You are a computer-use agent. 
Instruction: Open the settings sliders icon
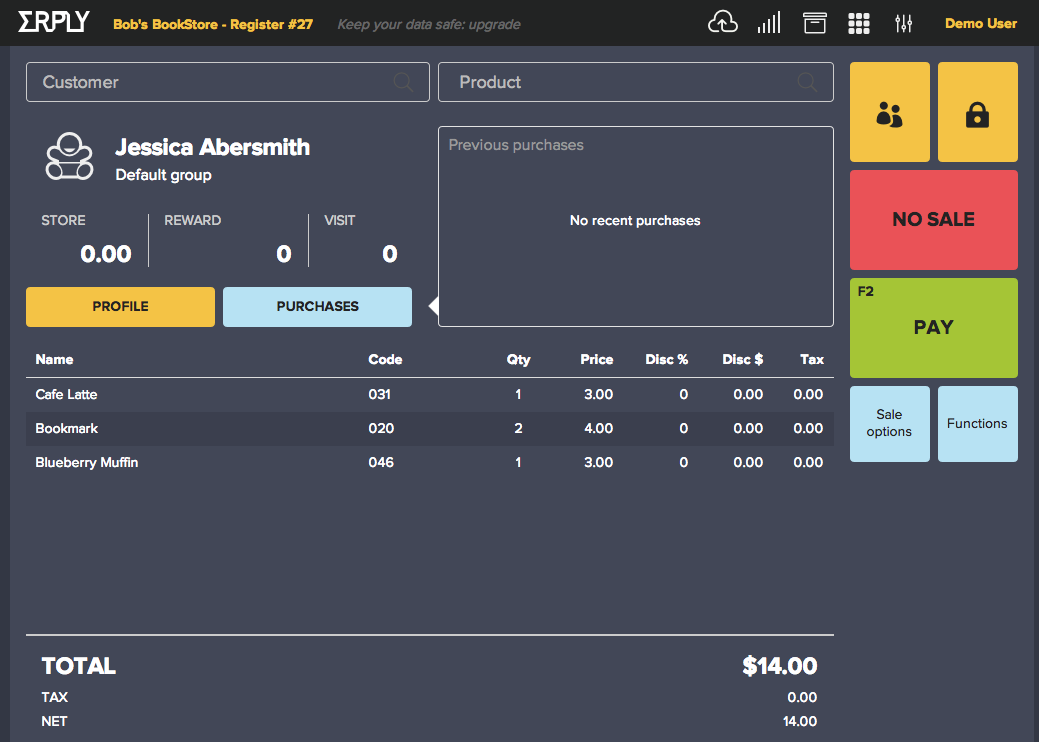click(x=904, y=23)
